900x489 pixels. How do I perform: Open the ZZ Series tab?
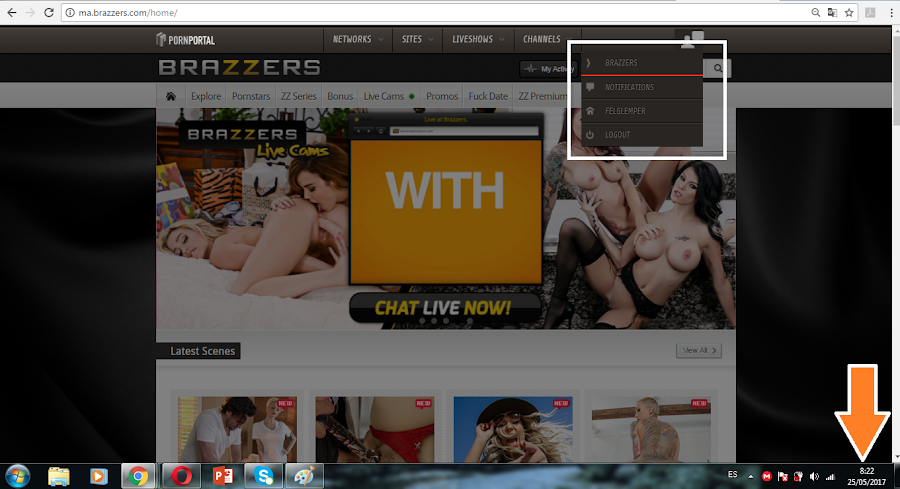(x=298, y=96)
